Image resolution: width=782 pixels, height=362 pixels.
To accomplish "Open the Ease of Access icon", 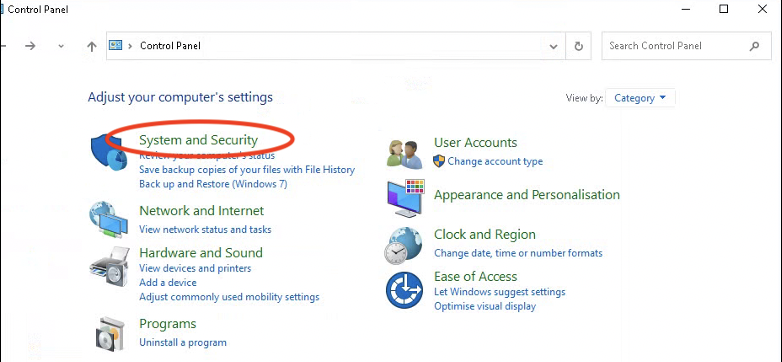I will click(x=404, y=290).
